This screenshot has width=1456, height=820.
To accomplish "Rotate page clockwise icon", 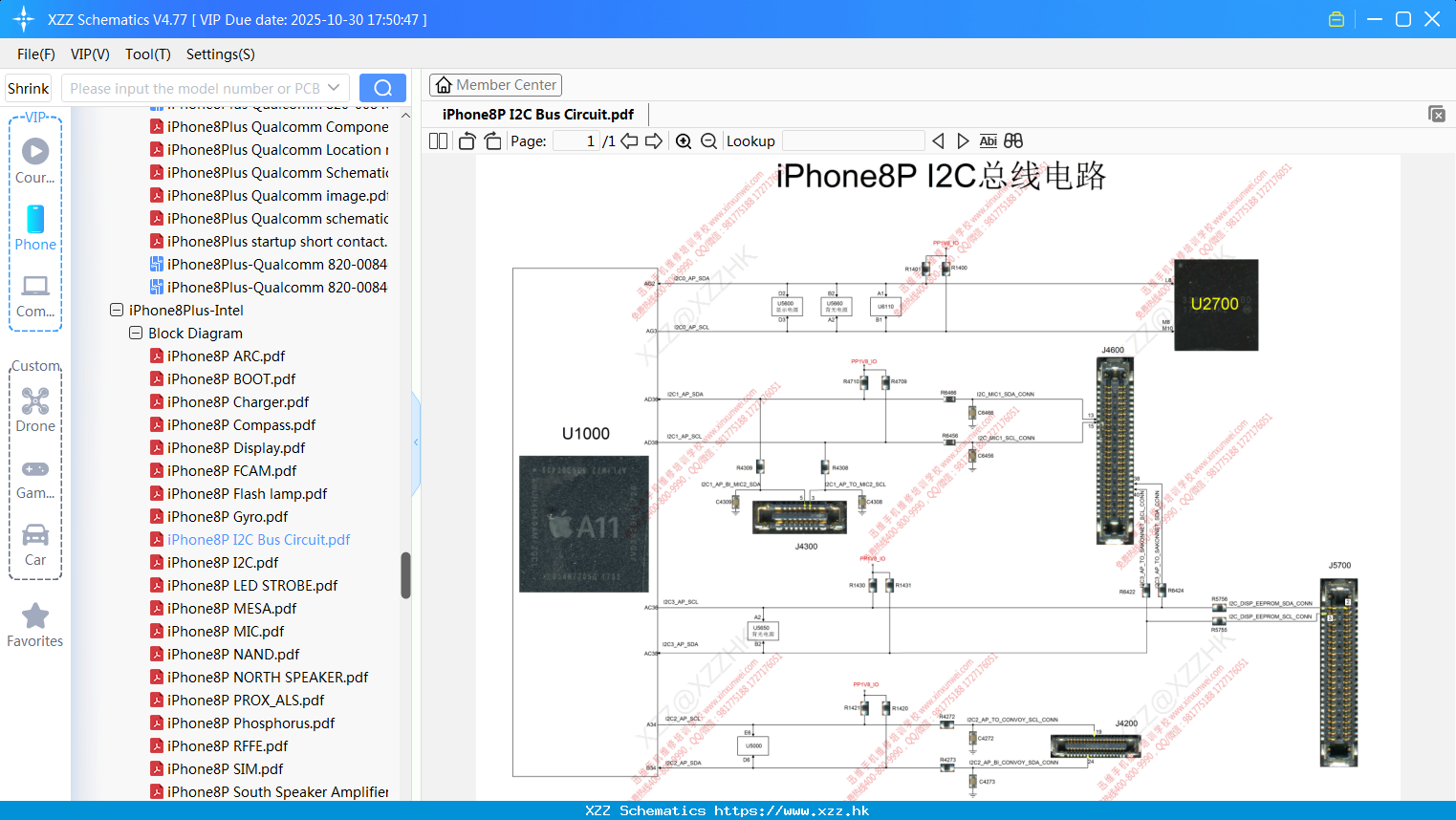I will click(x=492, y=140).
